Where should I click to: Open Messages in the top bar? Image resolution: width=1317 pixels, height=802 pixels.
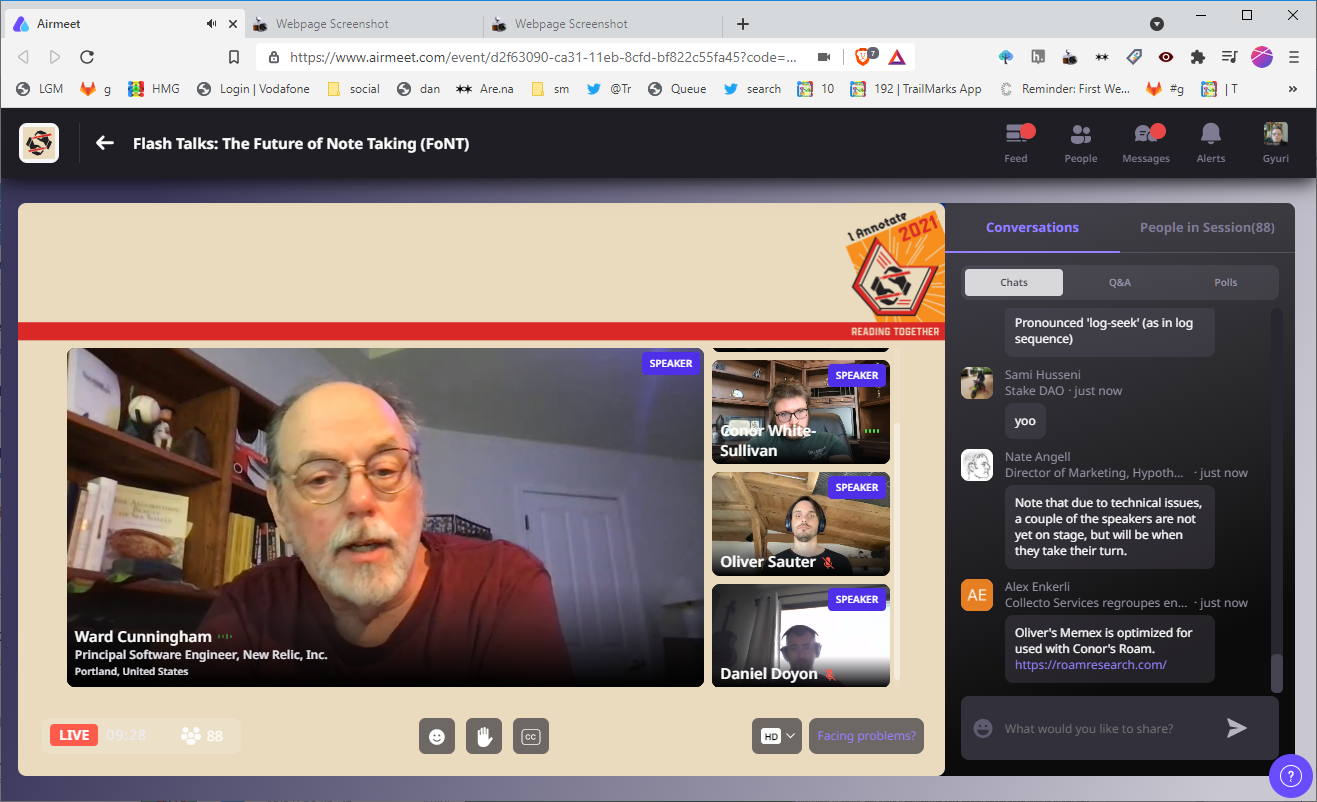coord(1146,143)
